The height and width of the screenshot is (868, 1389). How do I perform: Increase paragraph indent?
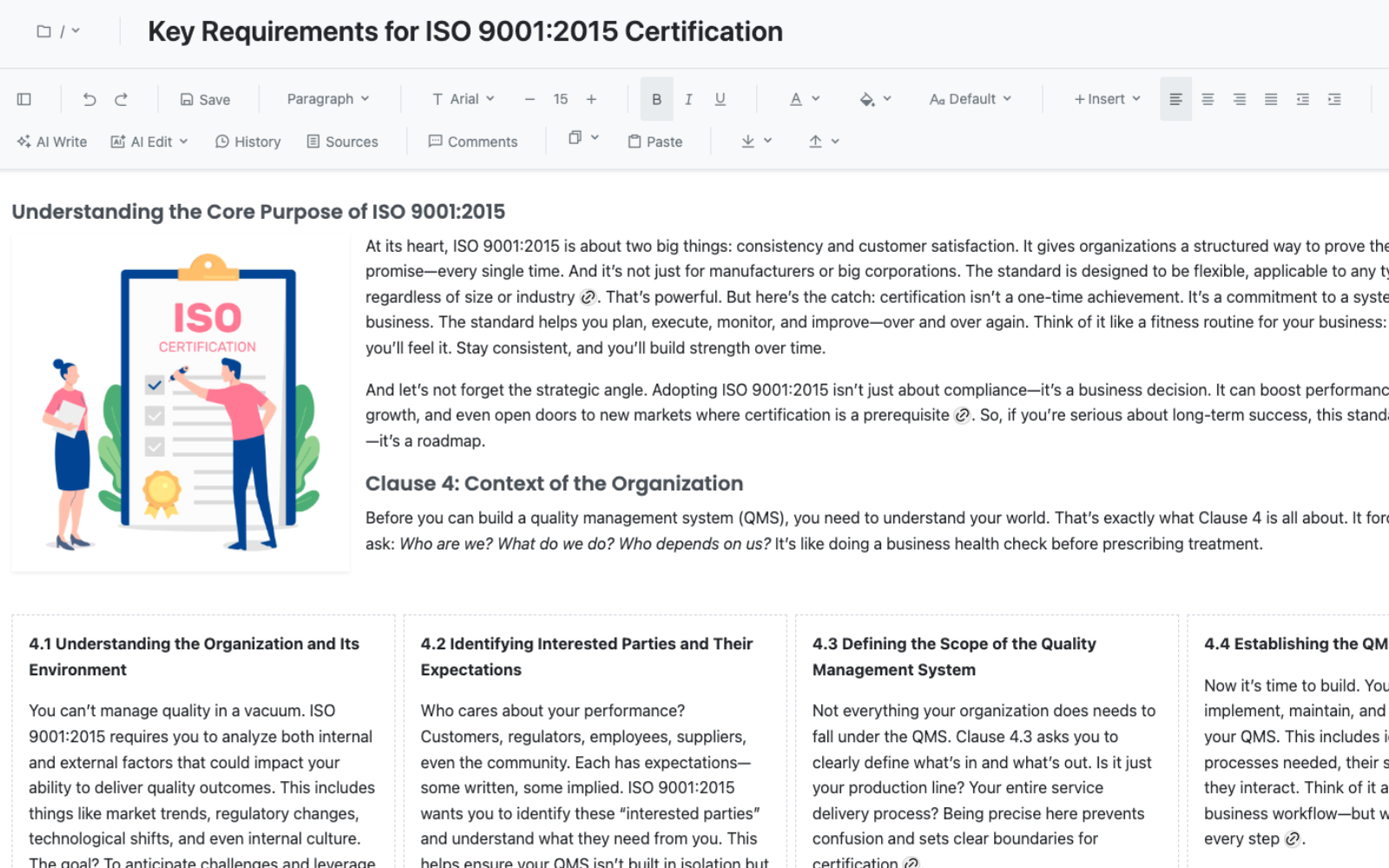click(1334, 99)
